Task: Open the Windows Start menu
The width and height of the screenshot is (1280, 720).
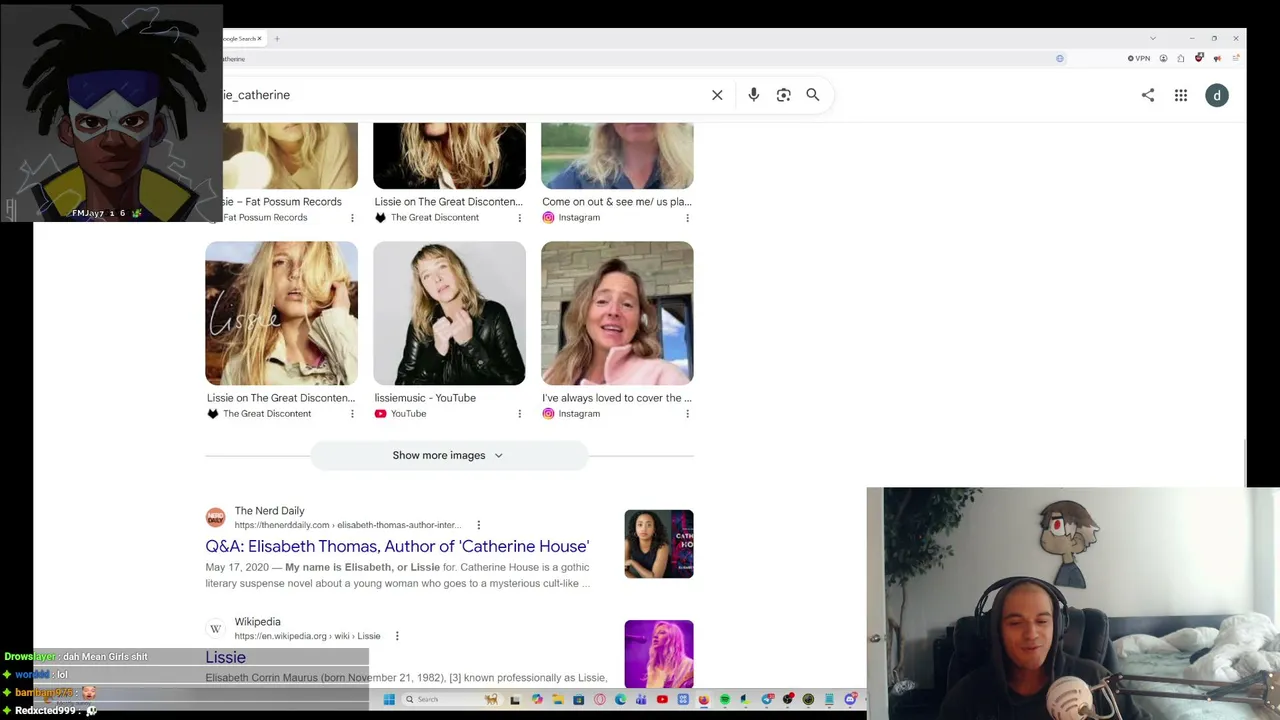Action: 389,700
